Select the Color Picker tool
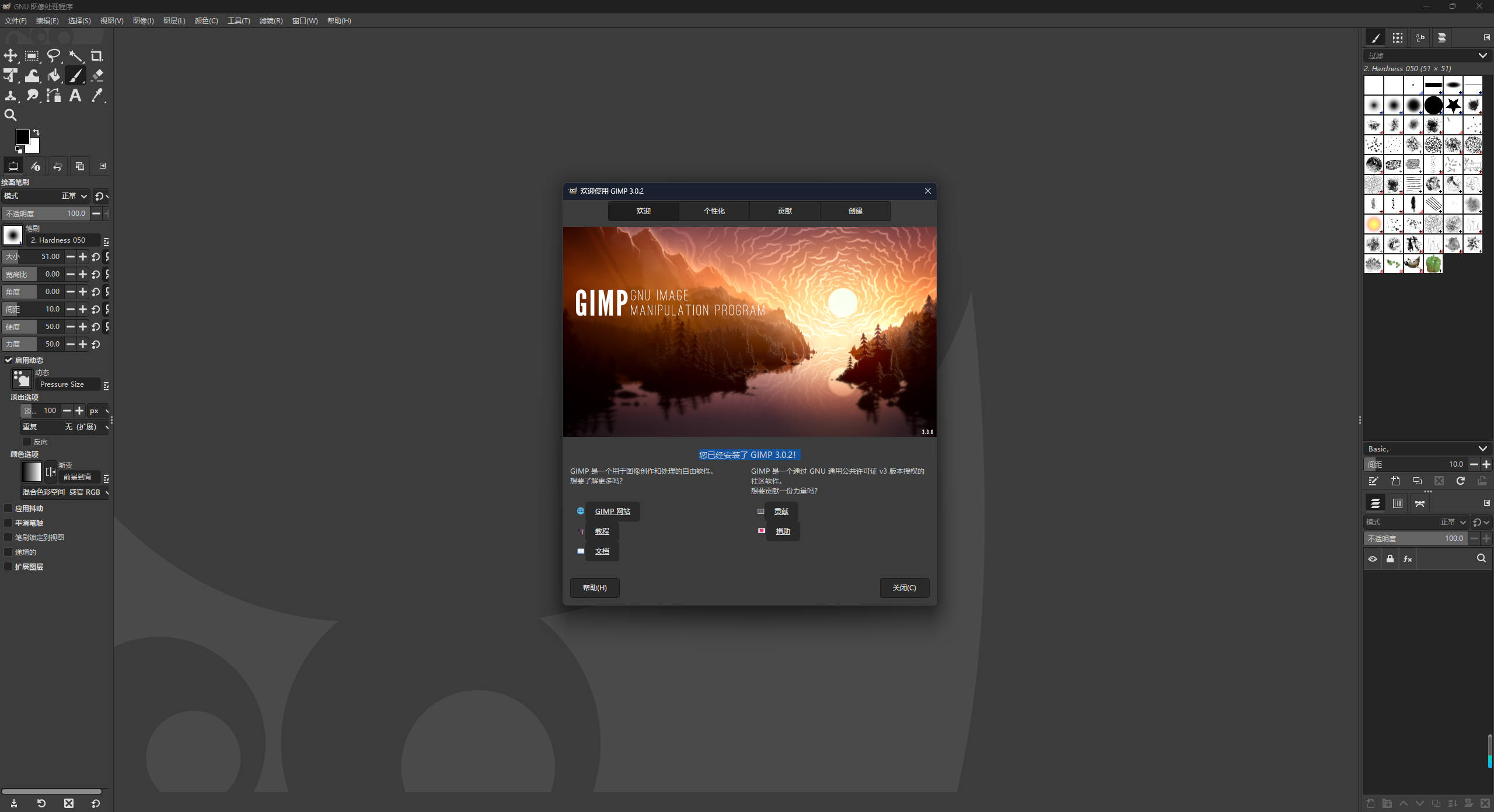 click(x=97, y=96)
